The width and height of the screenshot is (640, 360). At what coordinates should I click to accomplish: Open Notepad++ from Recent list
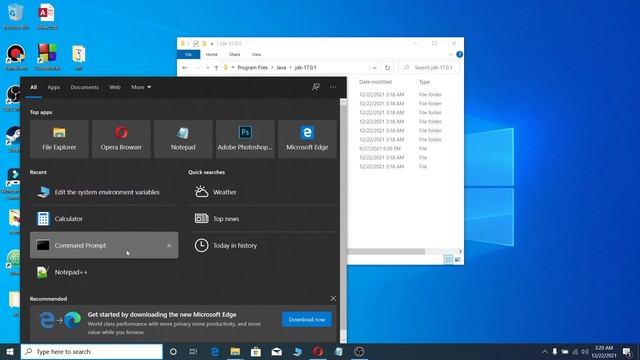[x=104, y=272]
